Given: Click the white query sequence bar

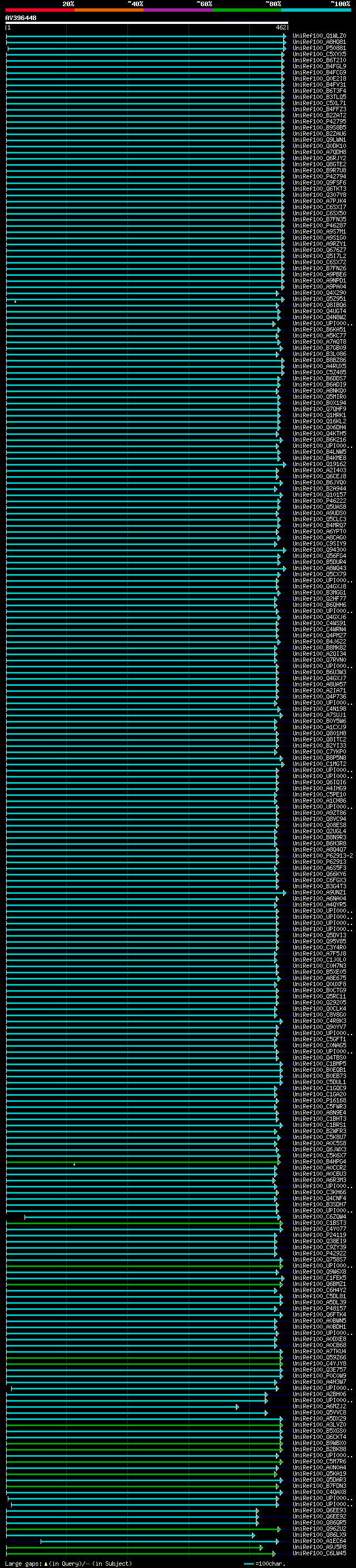Looking at the screenshot, I should (147, 22).
